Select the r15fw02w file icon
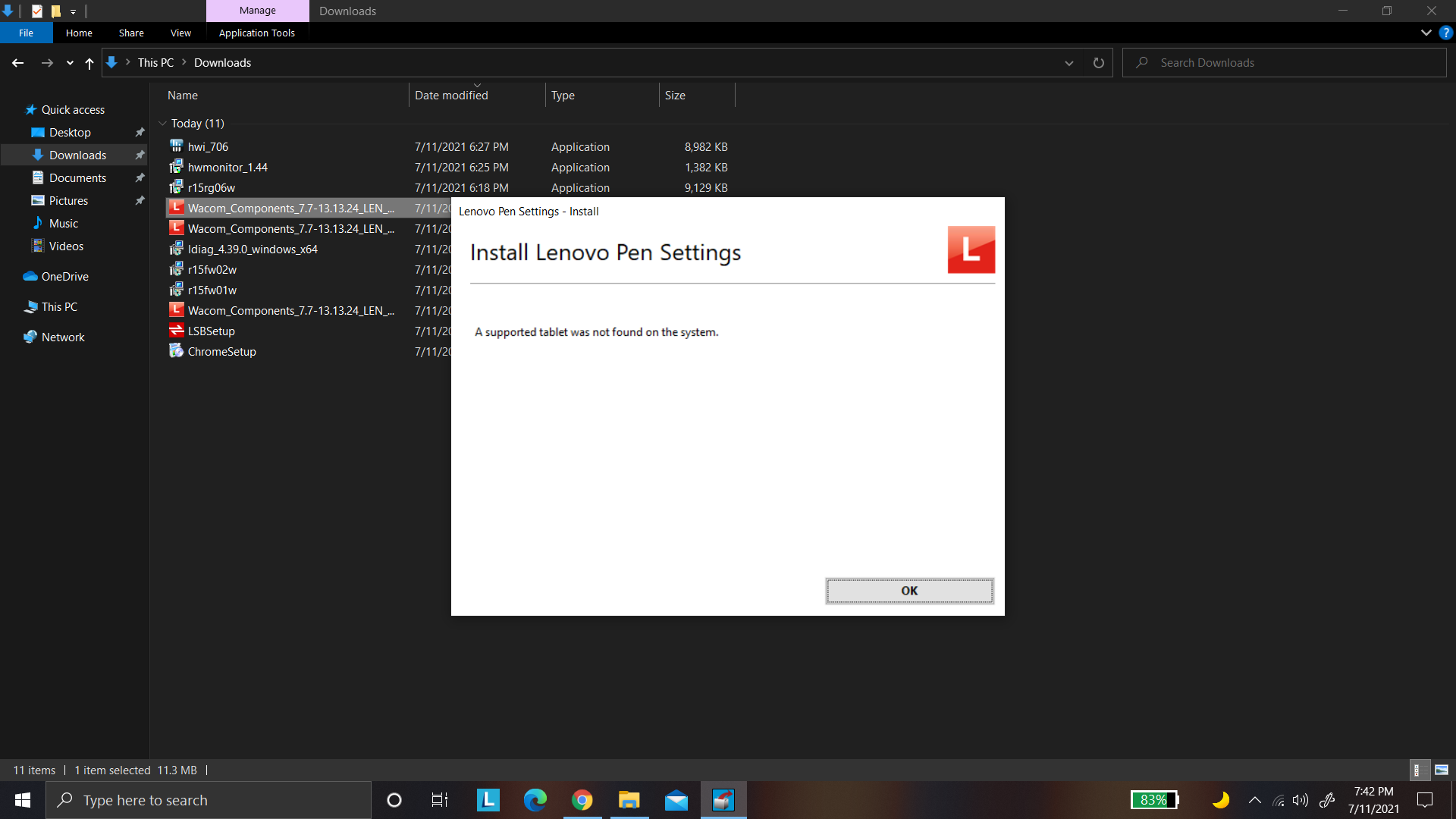This screenshot has width=1456, height=819. pos(176,268)
